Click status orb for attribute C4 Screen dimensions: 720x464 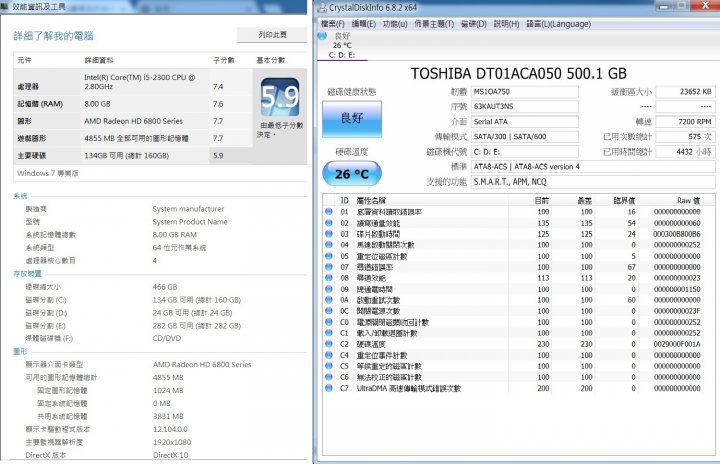[329, 355]
